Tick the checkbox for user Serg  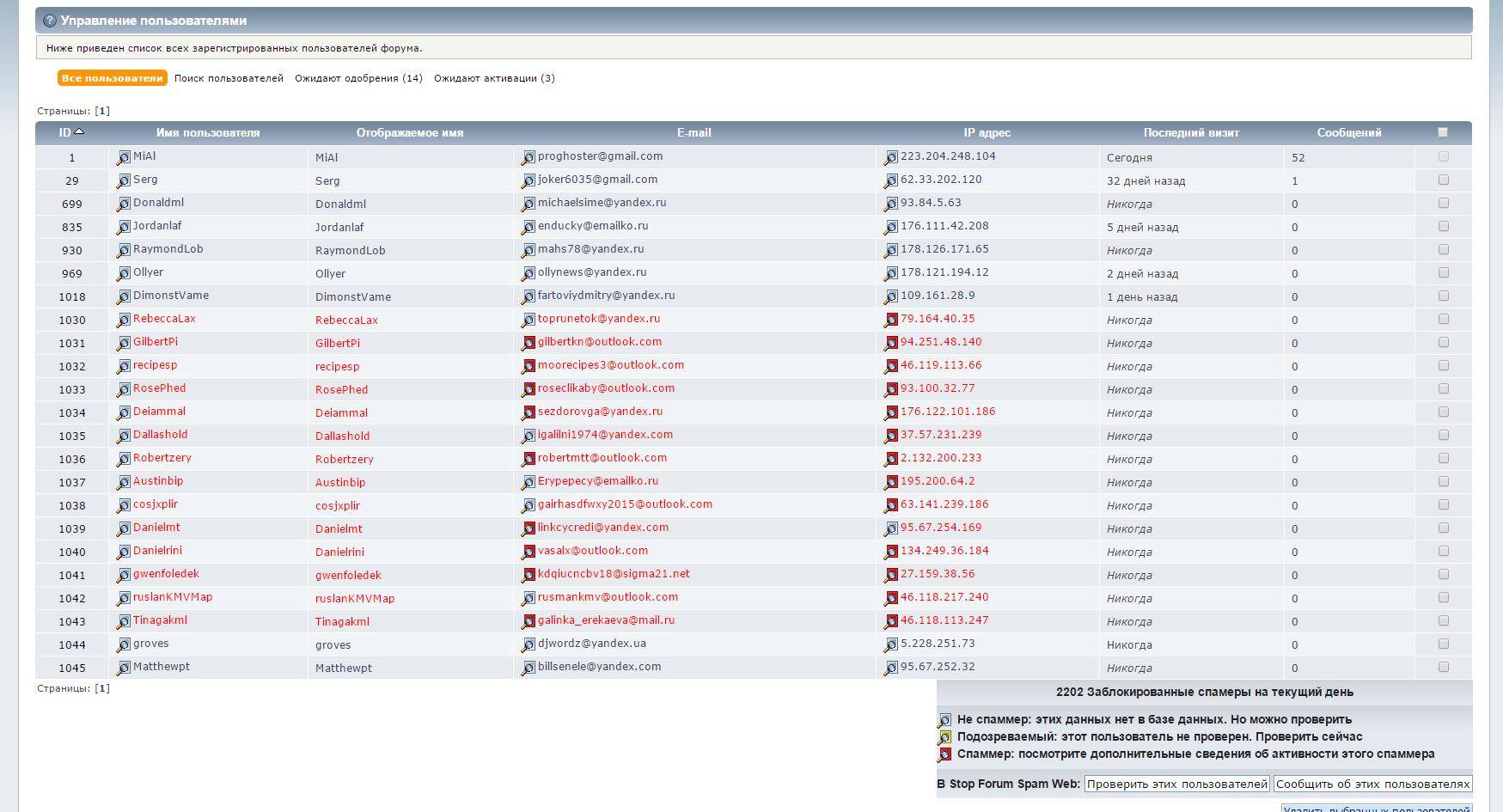1443,180
